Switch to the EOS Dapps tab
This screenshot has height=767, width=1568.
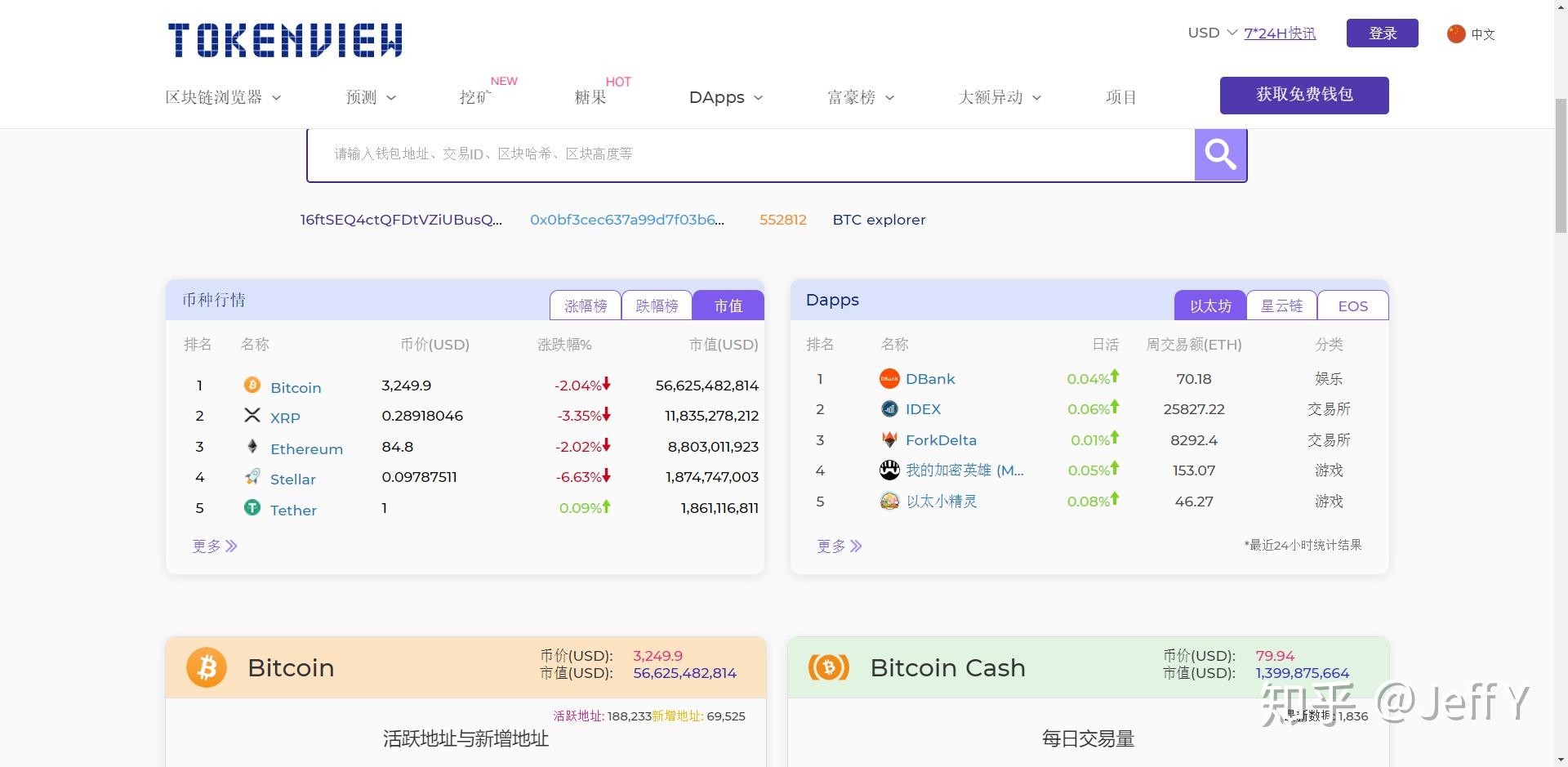click(1353, 305)
